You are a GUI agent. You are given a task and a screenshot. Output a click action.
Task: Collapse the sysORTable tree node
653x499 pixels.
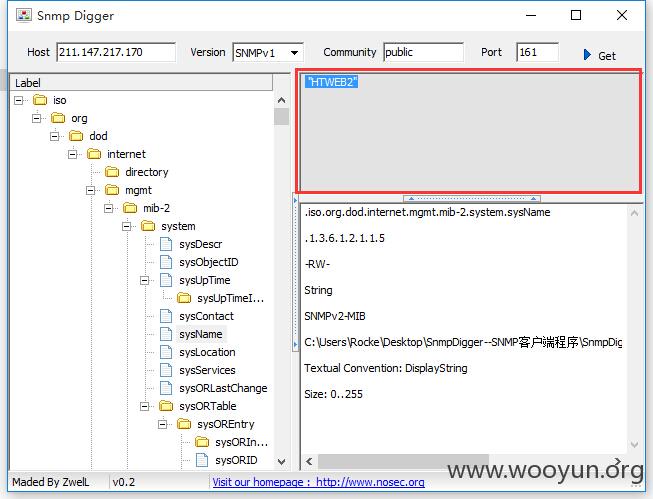click(145, 406)
